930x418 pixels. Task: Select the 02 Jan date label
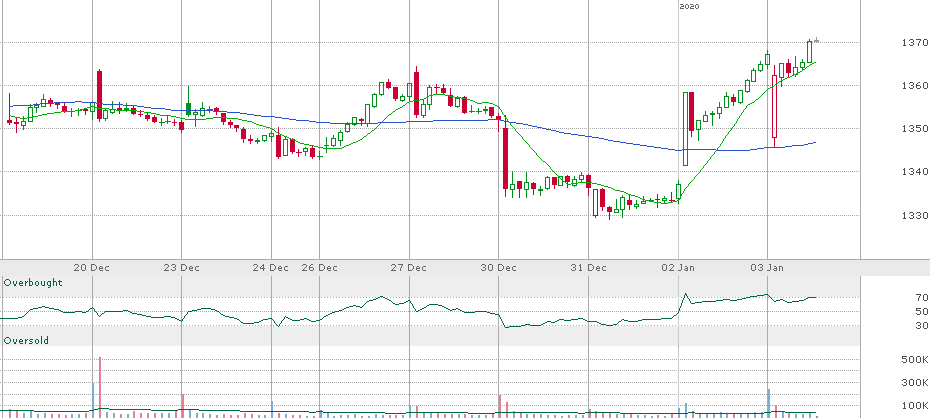click(x=679, y=267)
